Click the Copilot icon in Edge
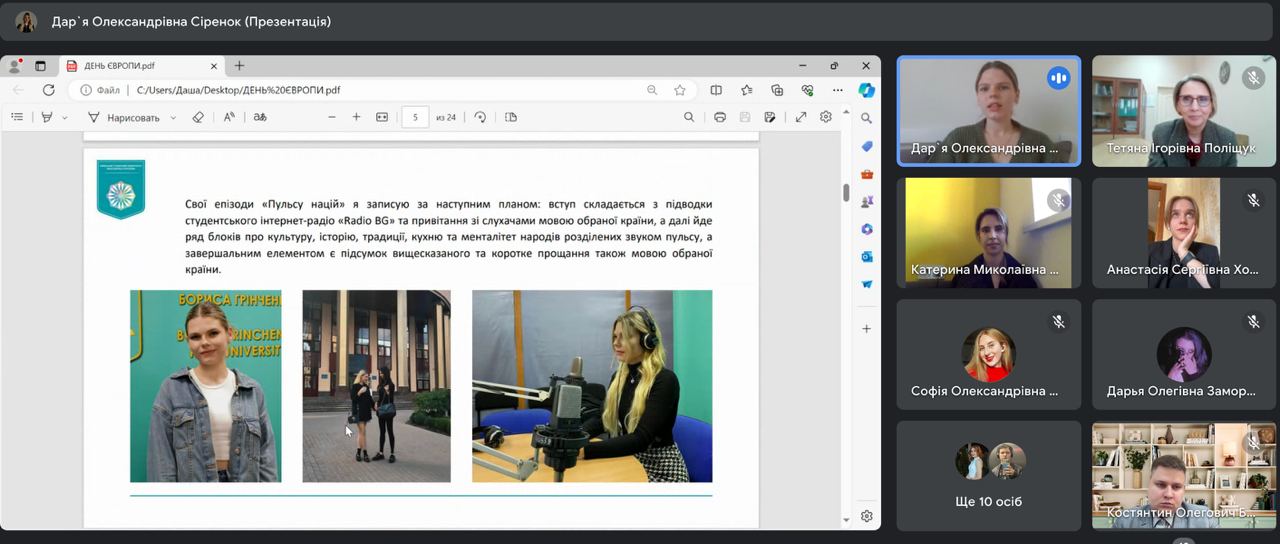The image size is (1280, 544). [867, 90]
